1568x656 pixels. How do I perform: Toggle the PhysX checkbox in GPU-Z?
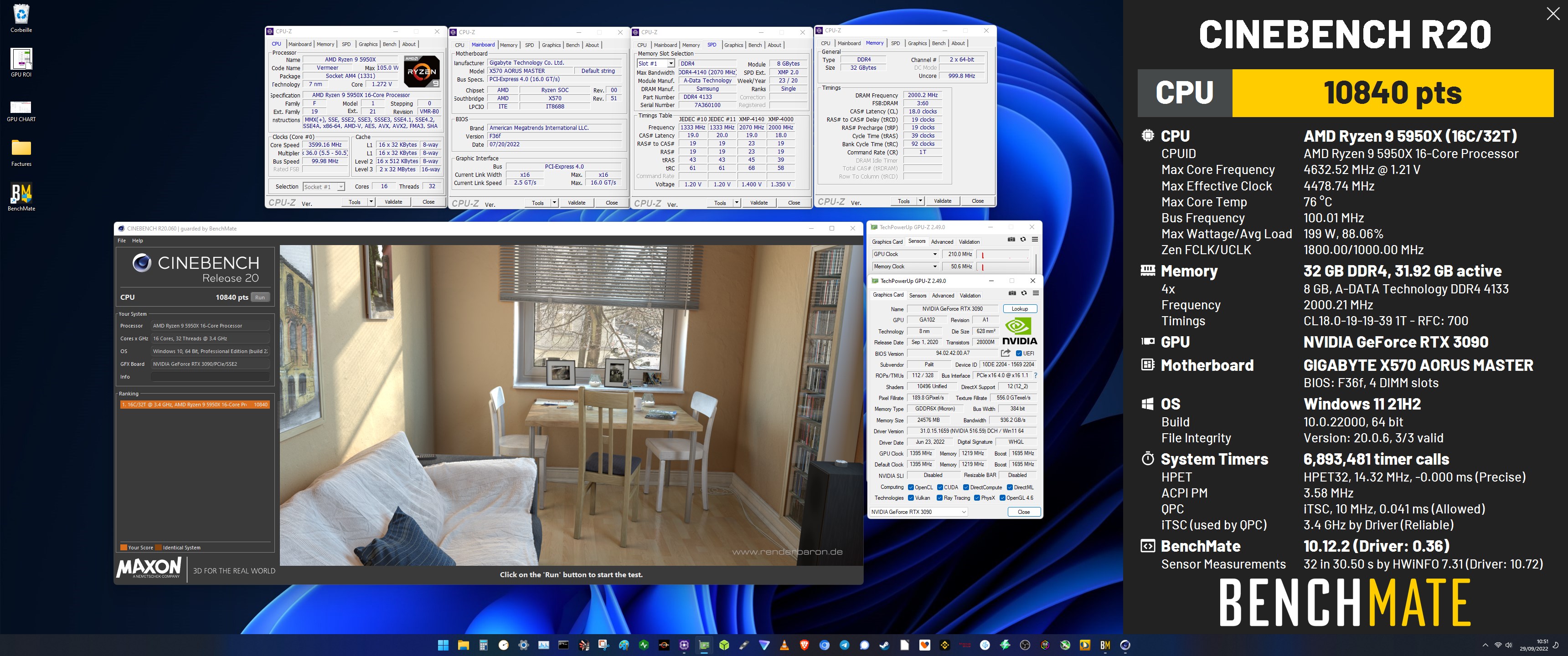click(x=977, y=498)
